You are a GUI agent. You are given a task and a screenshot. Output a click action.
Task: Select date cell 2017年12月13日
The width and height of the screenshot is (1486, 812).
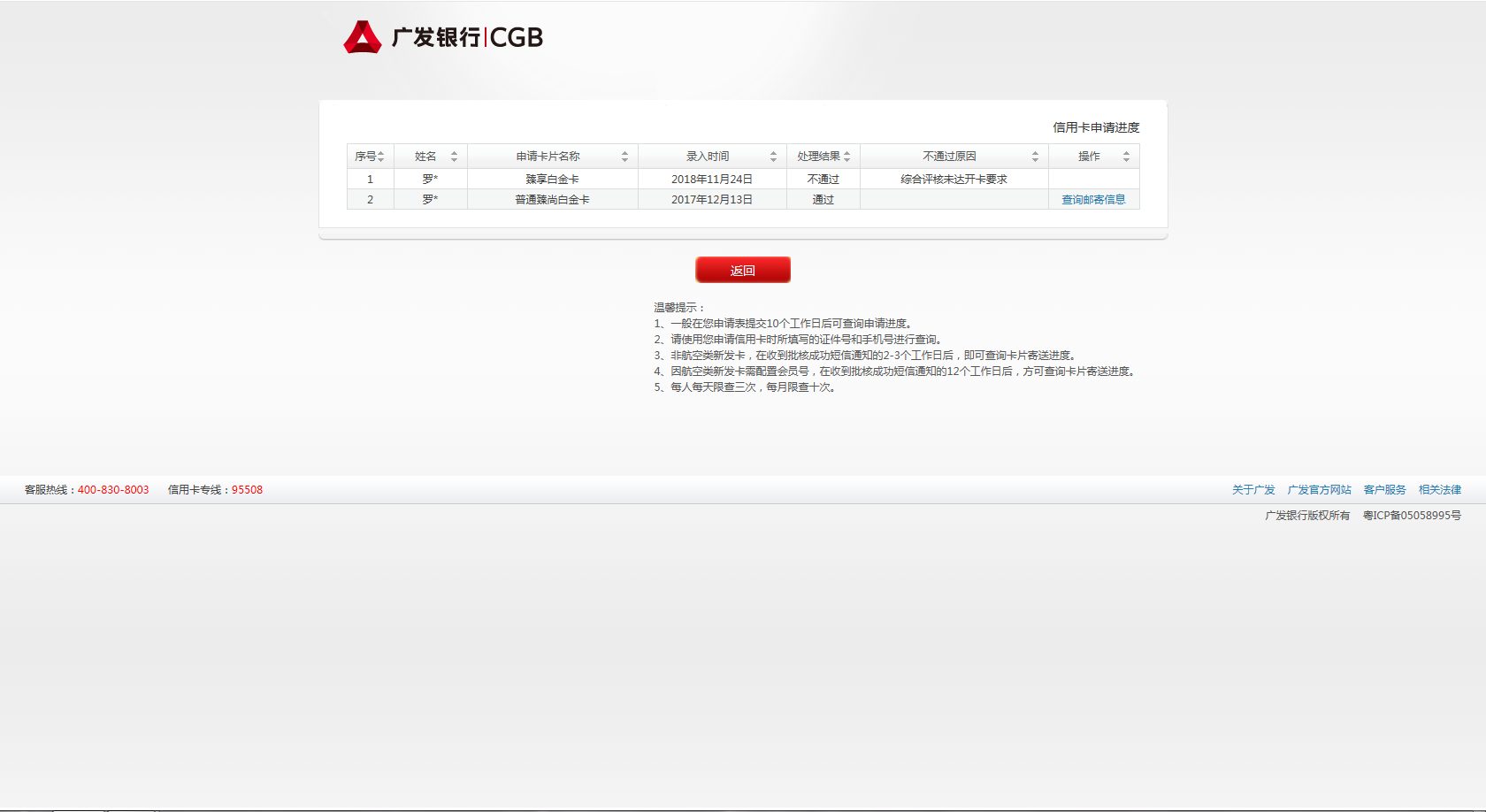[x=712, y=200]
